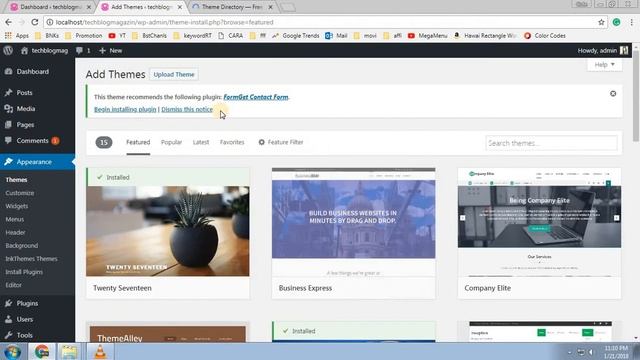Open the Apps bookmarks shortcut
Screen dimensions: 640x360
click(17, 36)
